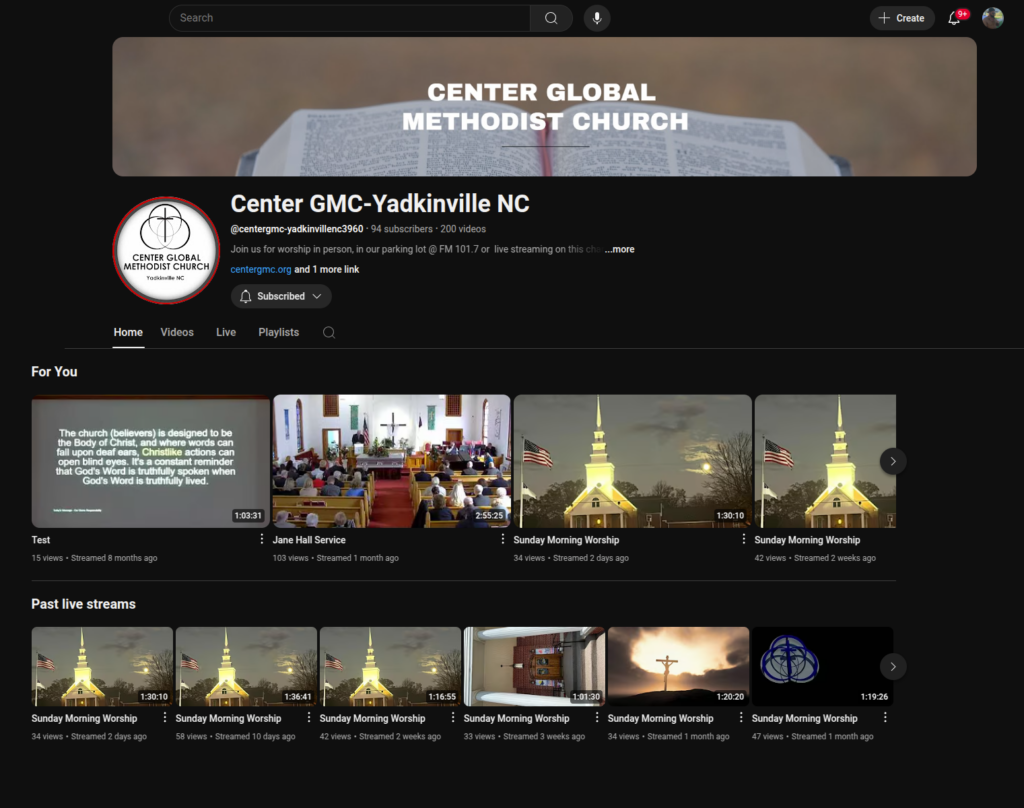Click '103 views • Streamed 1 month ago'
The height and width of the screenshot is (808, 1024).
coord(336,558)
